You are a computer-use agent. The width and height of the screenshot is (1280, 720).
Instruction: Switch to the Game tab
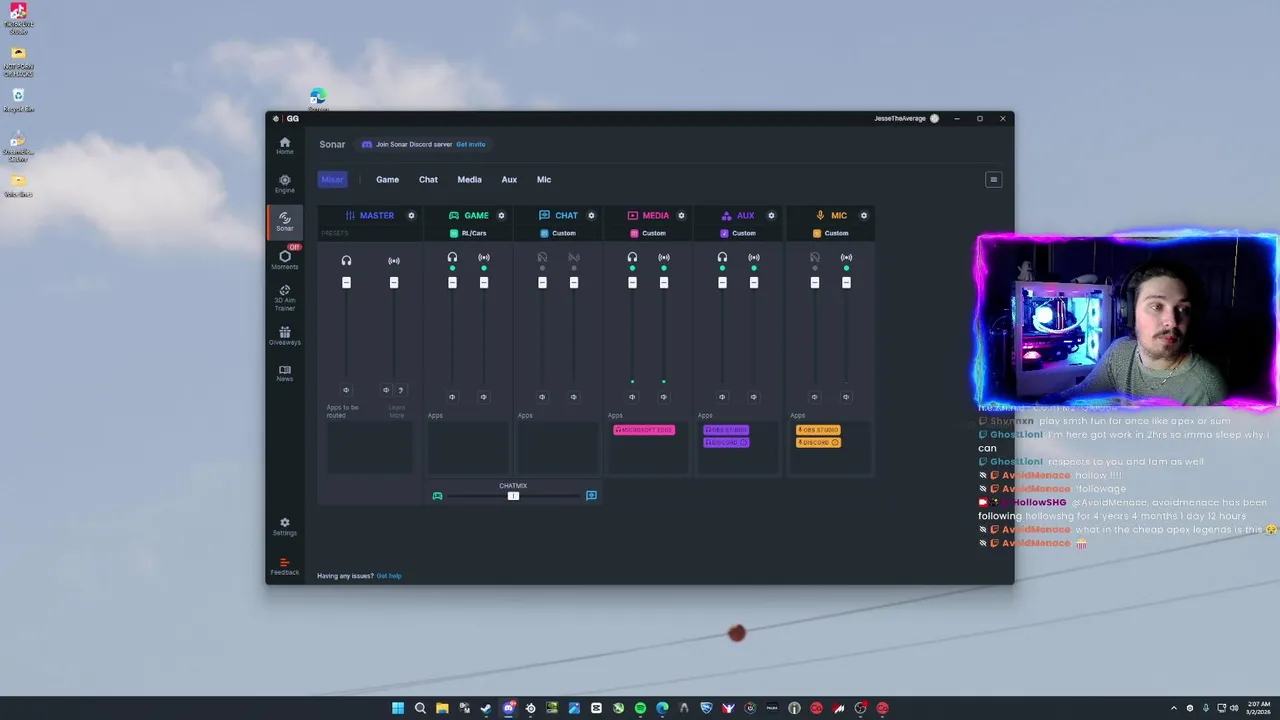tap(387, 180)
